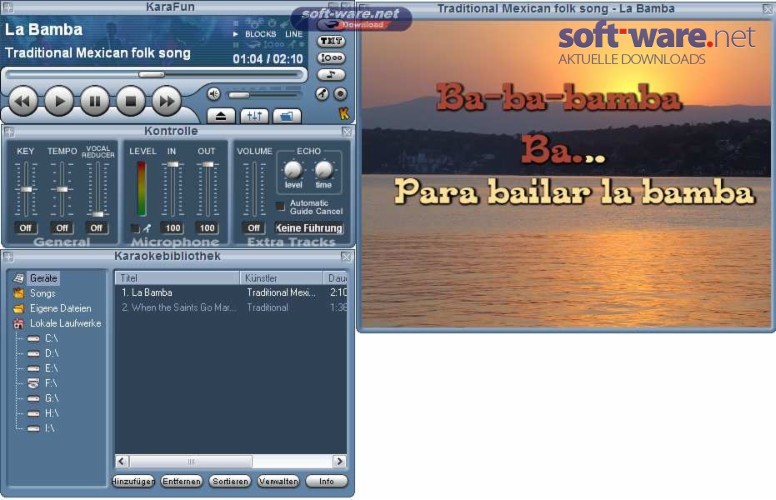This screenshot has width=776, height=500.
Task: Click the TXT lyrics display button
Action: 331,41
